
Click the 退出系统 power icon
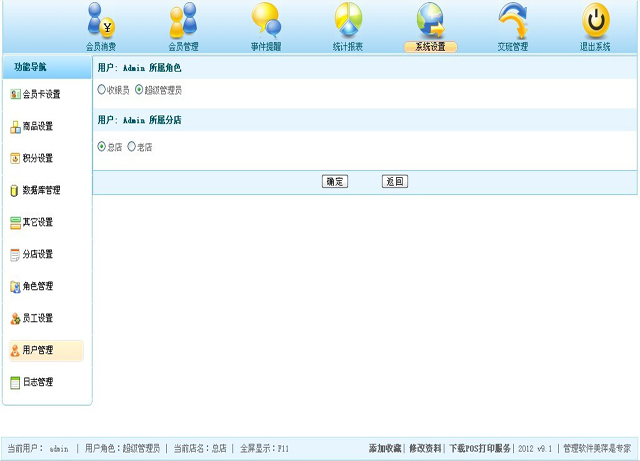(596, 21)
